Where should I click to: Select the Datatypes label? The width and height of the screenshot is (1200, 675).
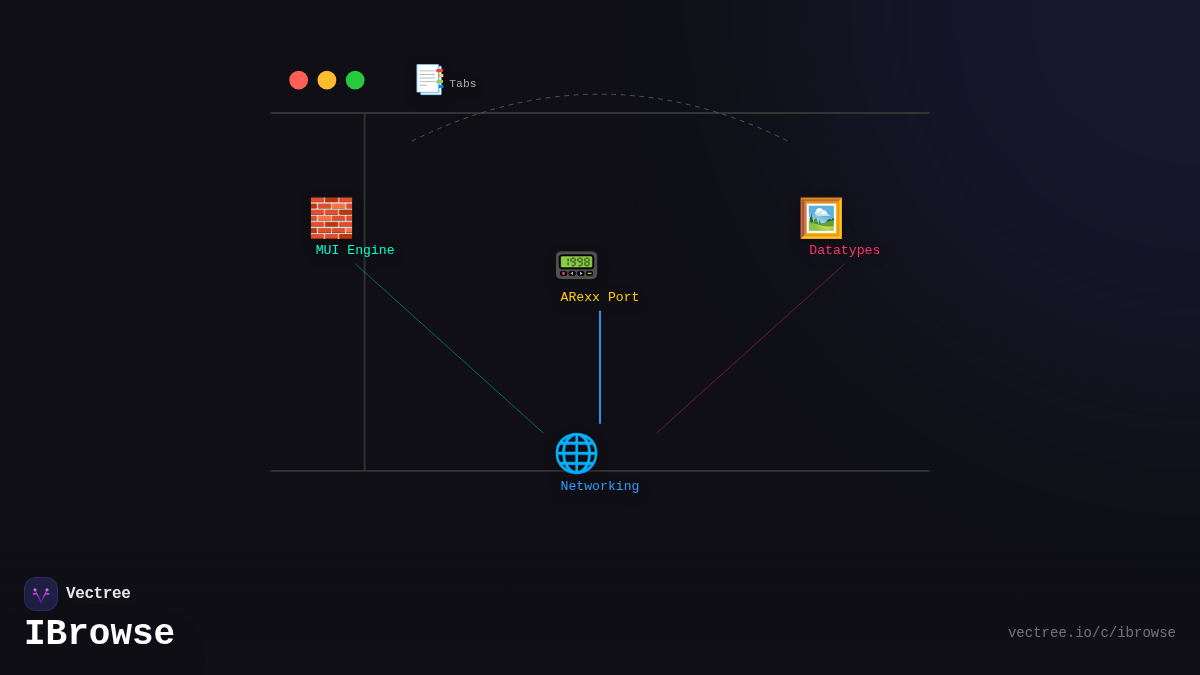pos(844,250)
